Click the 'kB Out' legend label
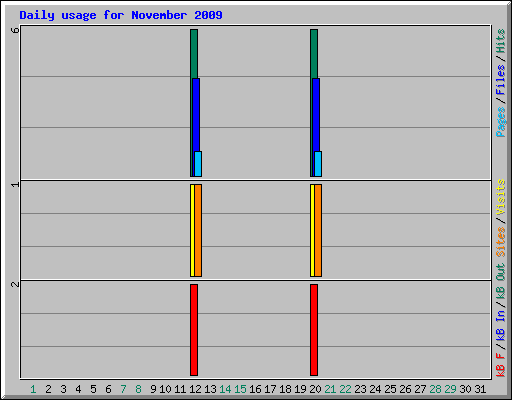Image resolution: width=512 pixels, height=400 pixels. 501,282
